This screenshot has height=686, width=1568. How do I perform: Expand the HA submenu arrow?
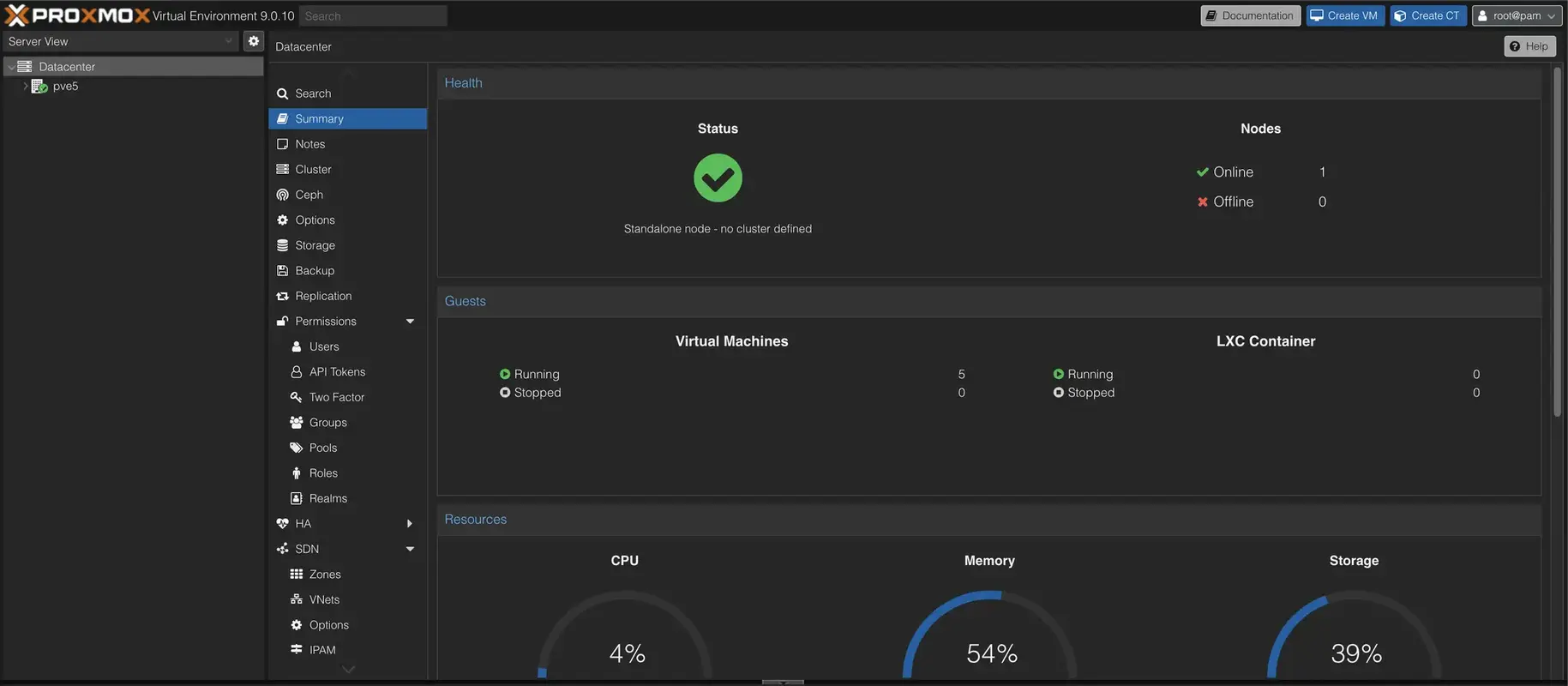click(x=410, y=524)
